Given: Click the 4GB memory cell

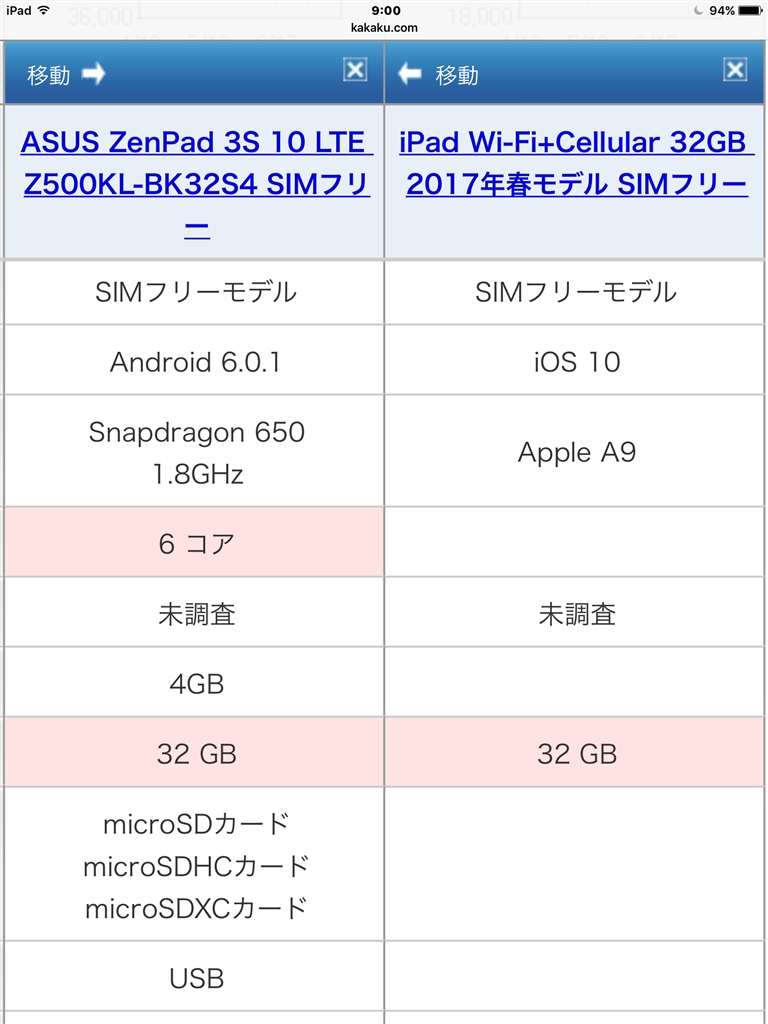Looking at the screenshot, I should [196, 684].
